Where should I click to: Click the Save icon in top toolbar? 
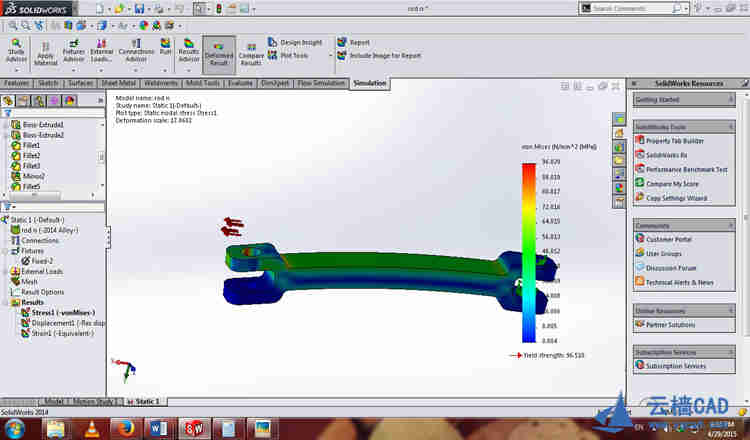tap(139, 8)
